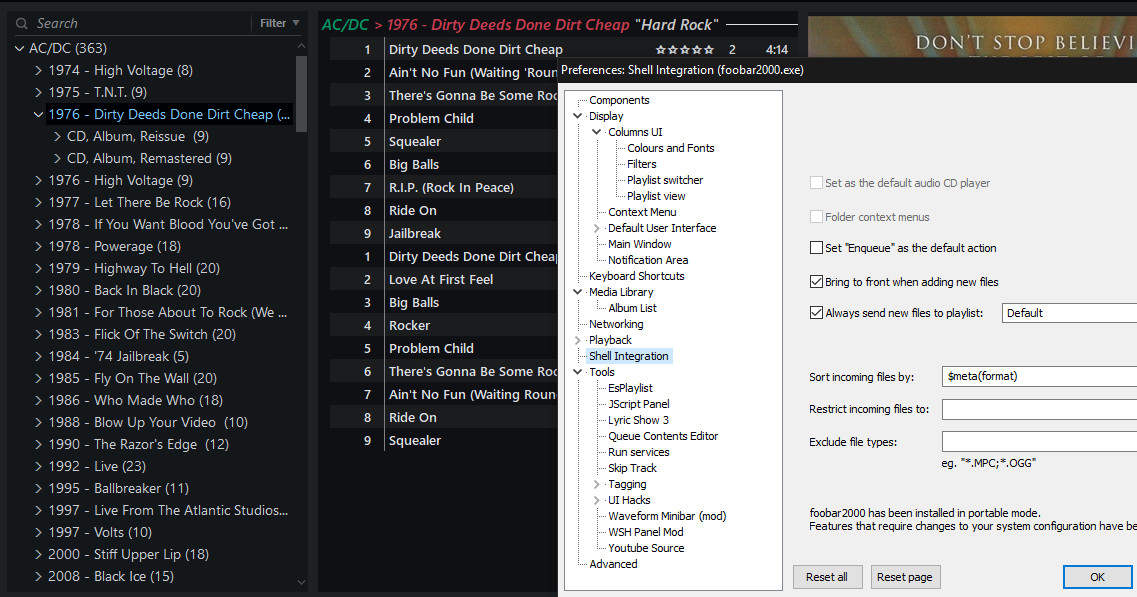Click the Sort incoming files by field
This screenshot has height=597, width=1137.
(x=1039, y=376)
